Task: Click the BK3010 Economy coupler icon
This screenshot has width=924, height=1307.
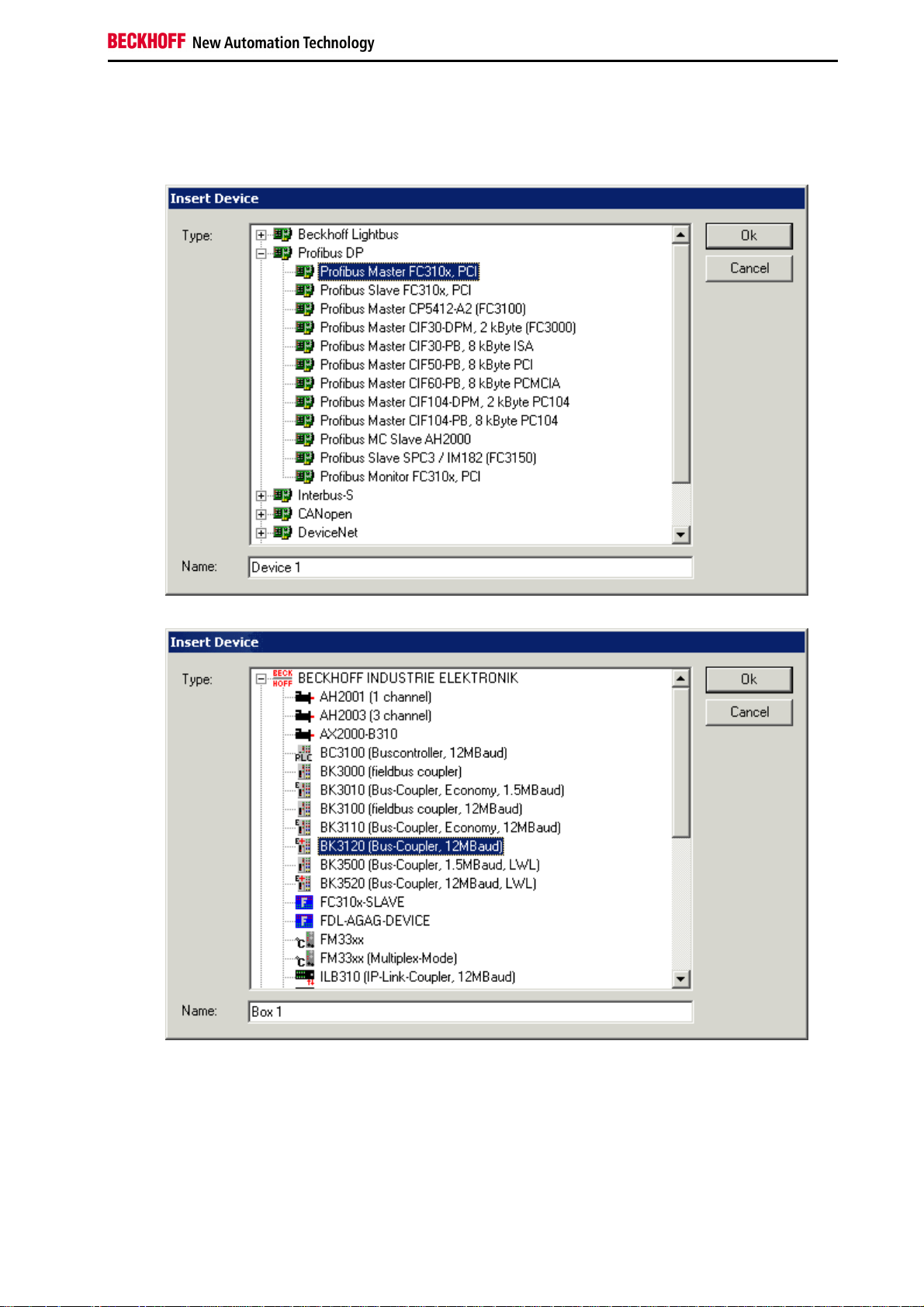Action: point(304,790)
